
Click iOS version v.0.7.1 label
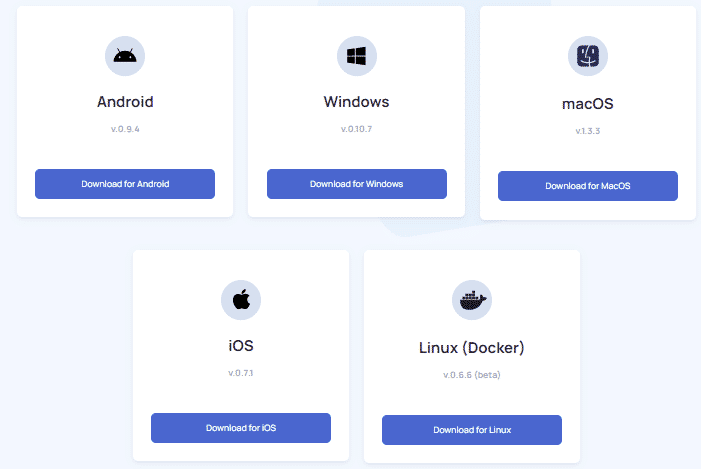241,373
